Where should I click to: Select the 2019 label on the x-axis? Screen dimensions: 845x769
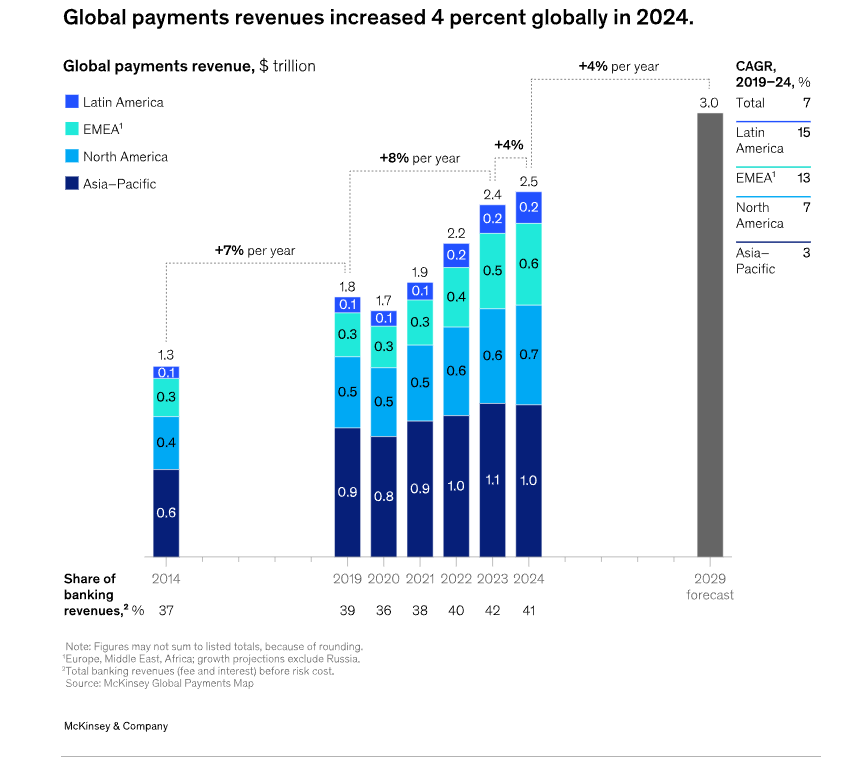click(347, 578)
